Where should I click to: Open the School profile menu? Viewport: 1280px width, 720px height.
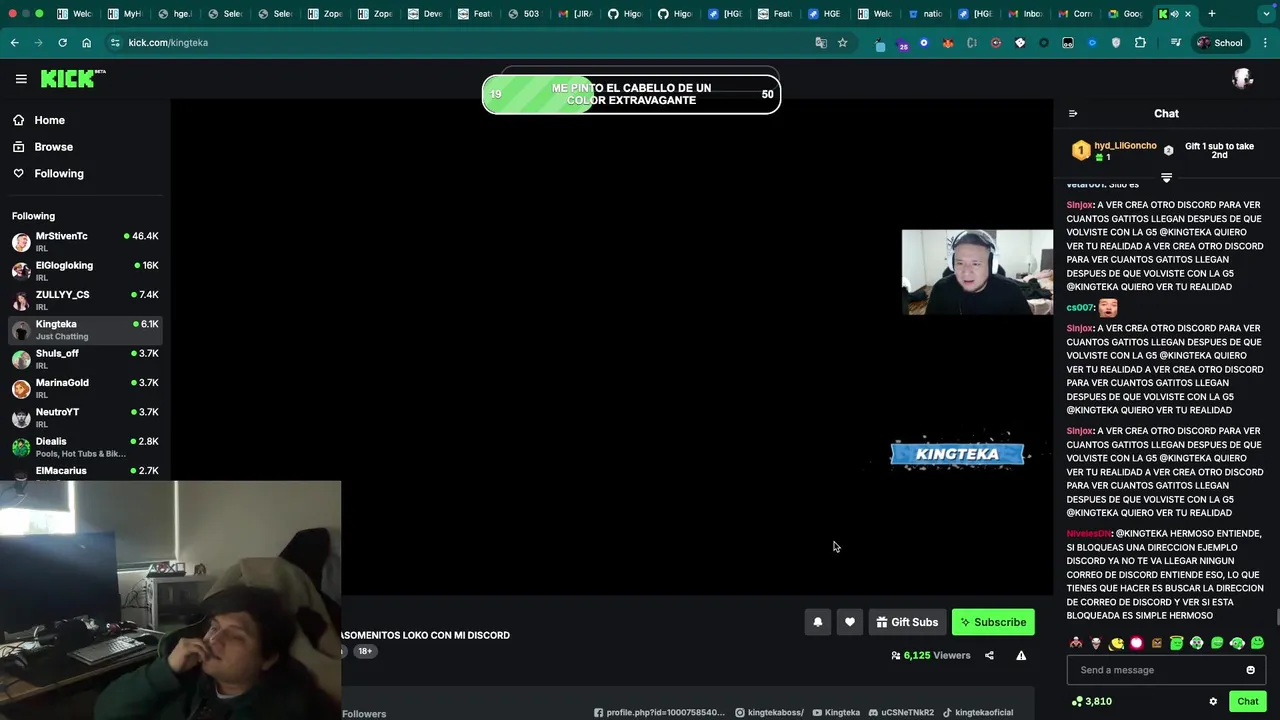coord(1219,43)
